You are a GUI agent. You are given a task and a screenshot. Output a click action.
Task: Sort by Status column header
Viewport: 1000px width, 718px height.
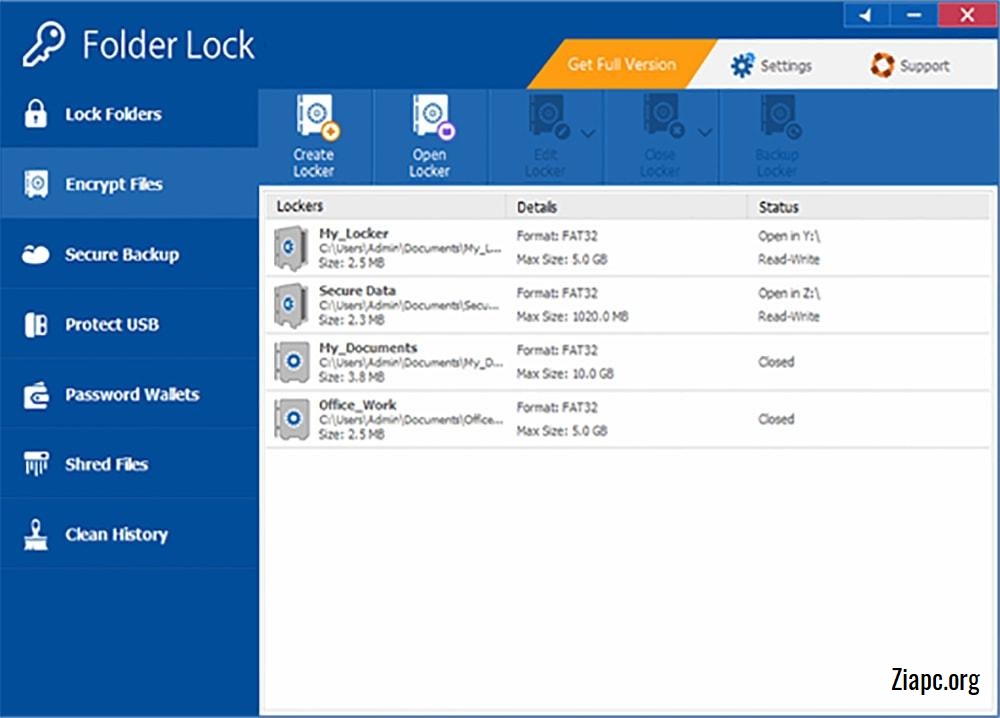click(x=868, y=207)
